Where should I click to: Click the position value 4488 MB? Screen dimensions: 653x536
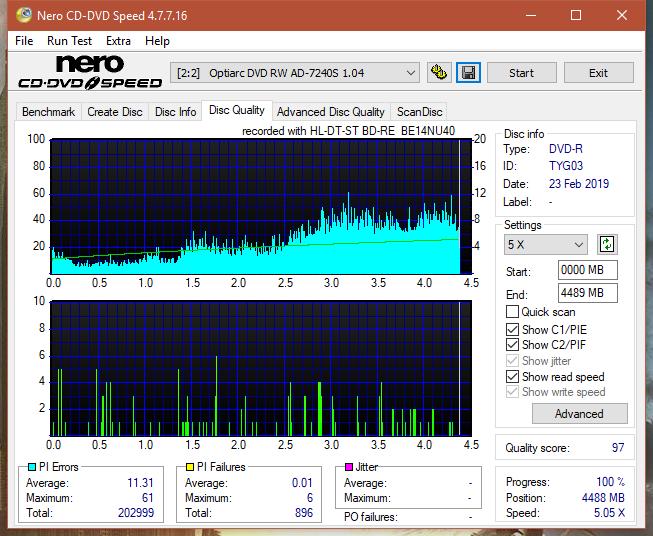pyautogui.click(x=603, y=498)
